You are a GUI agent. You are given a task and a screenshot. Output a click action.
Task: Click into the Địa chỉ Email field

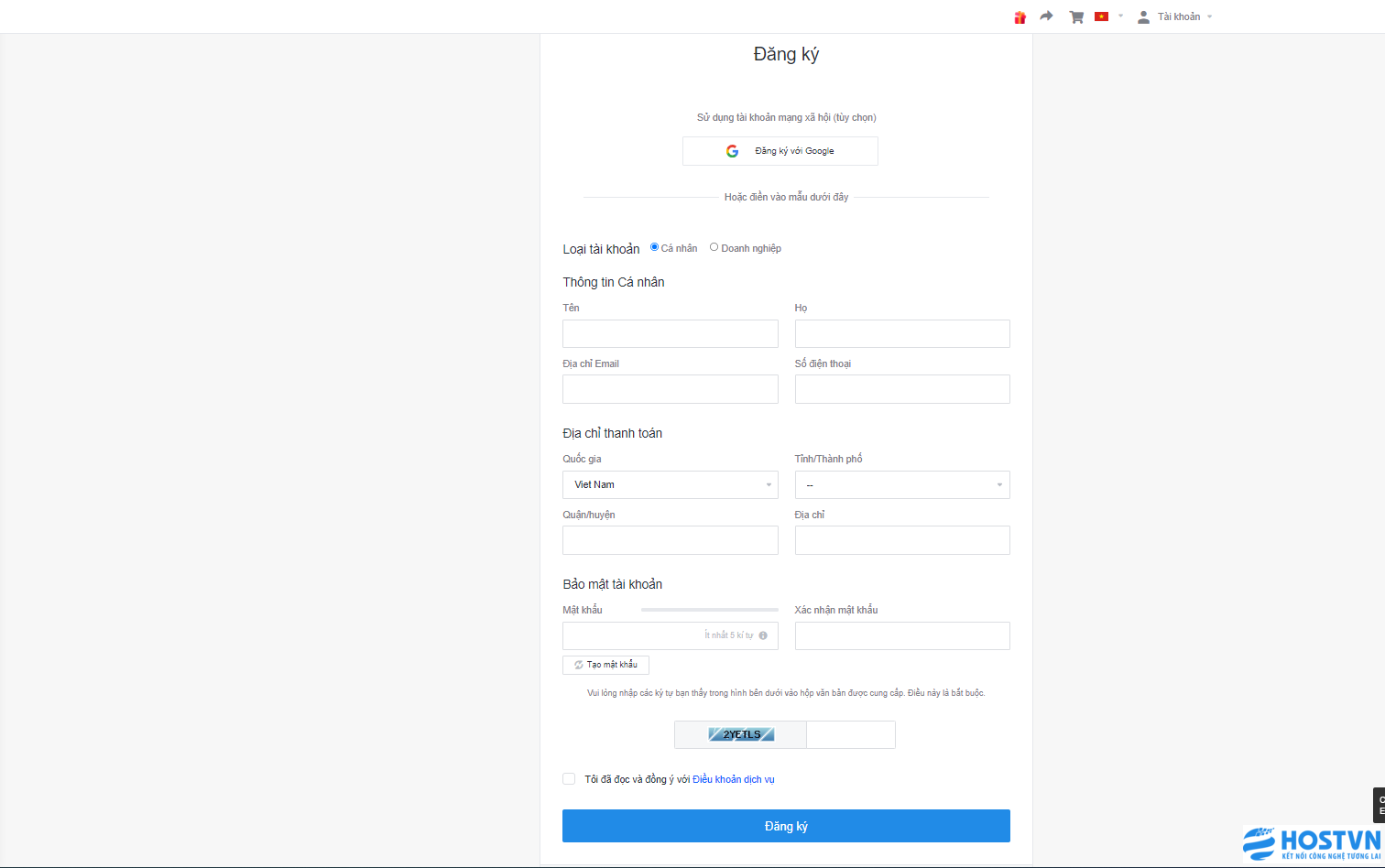(671, 389)
